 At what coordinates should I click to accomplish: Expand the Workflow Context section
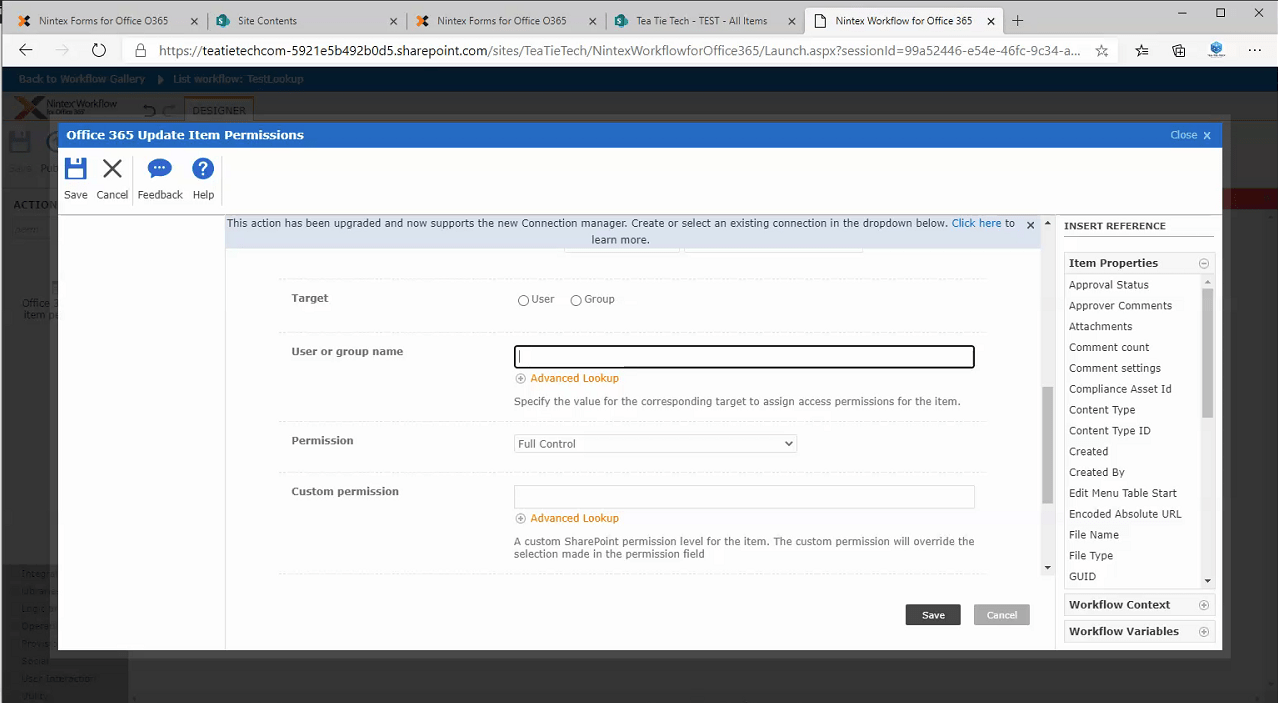(1204, 605)
